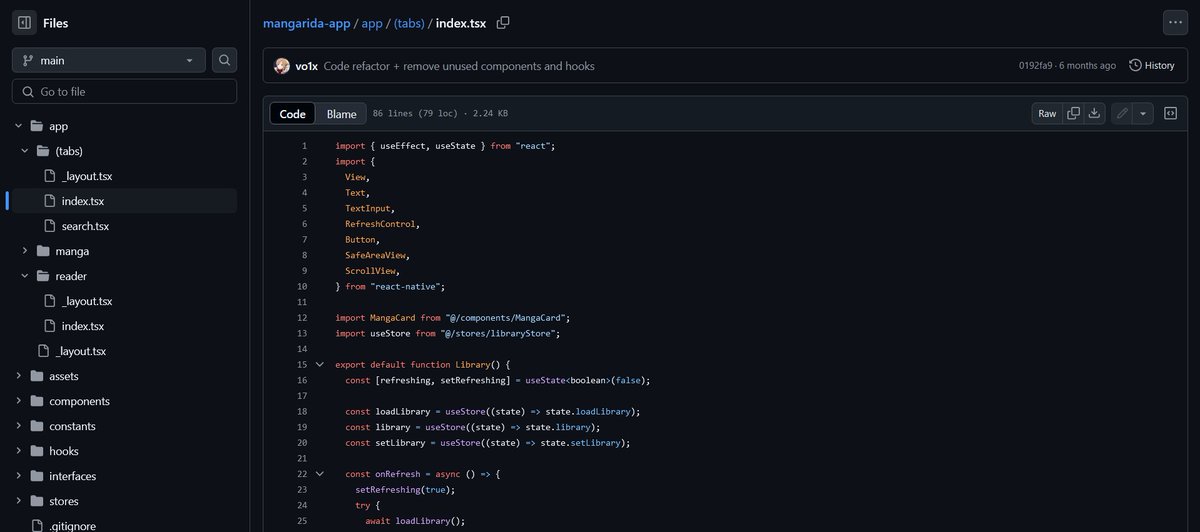Select line number 1 in code
This screenshot has height=532, width=1200.
click(304, 146)
